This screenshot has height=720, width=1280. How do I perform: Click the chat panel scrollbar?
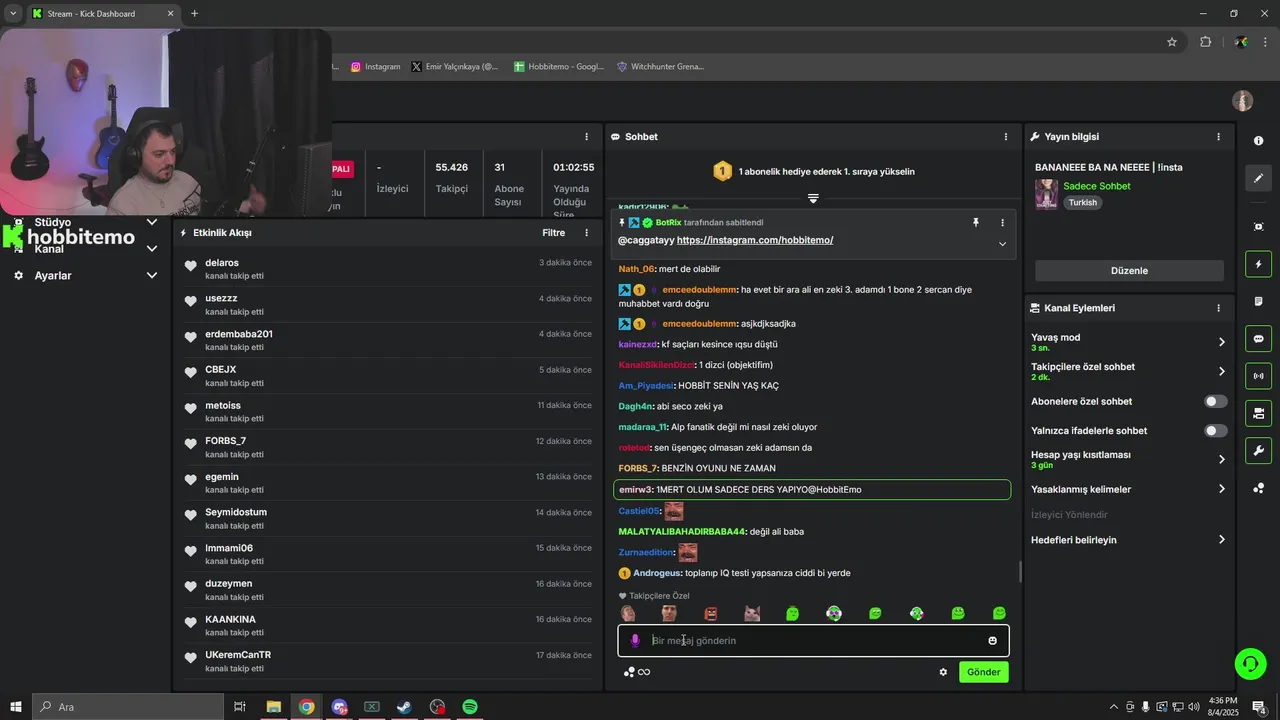[x=1020, y=571]
